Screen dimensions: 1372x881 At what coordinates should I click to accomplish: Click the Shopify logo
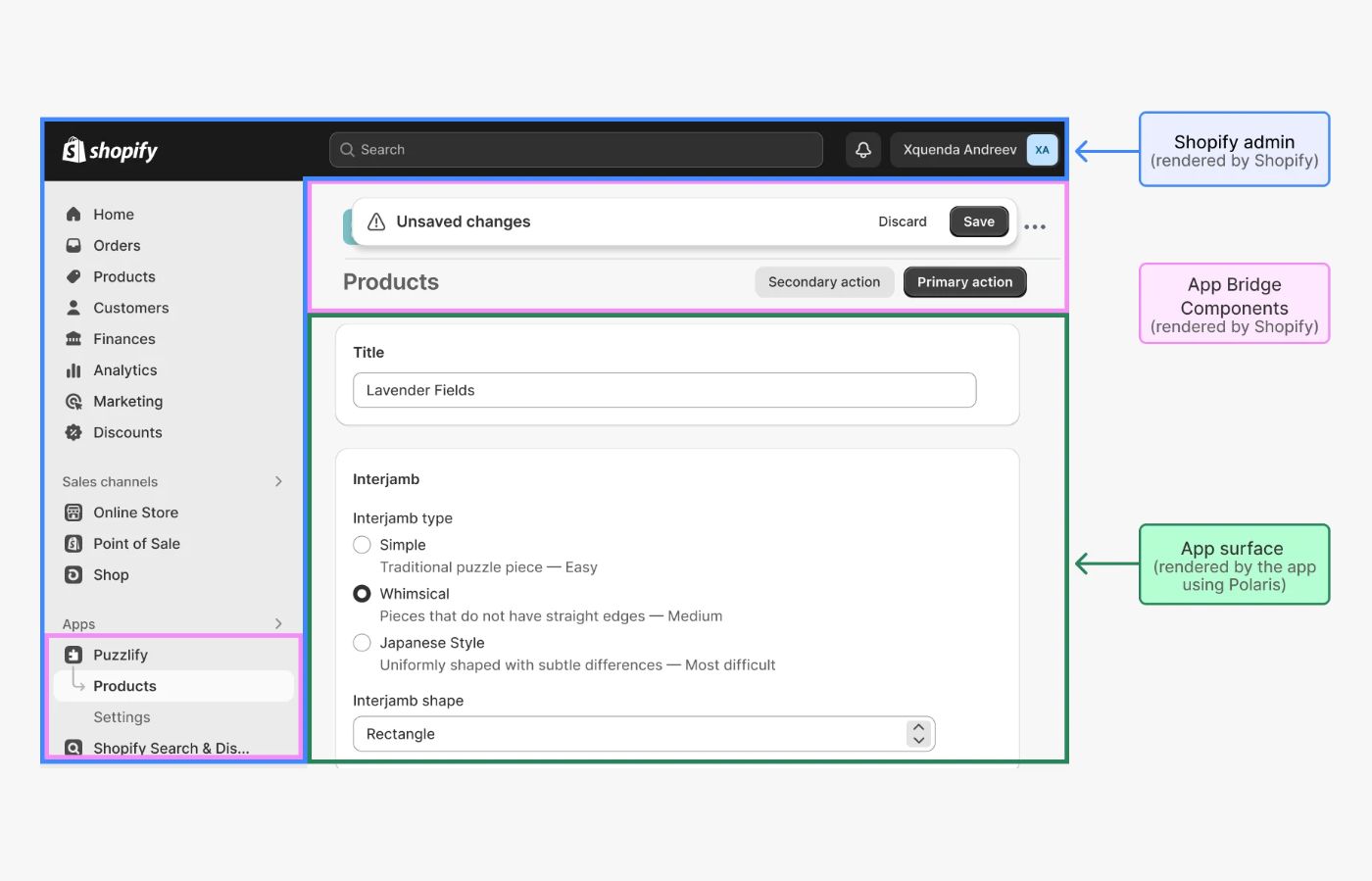108,149
